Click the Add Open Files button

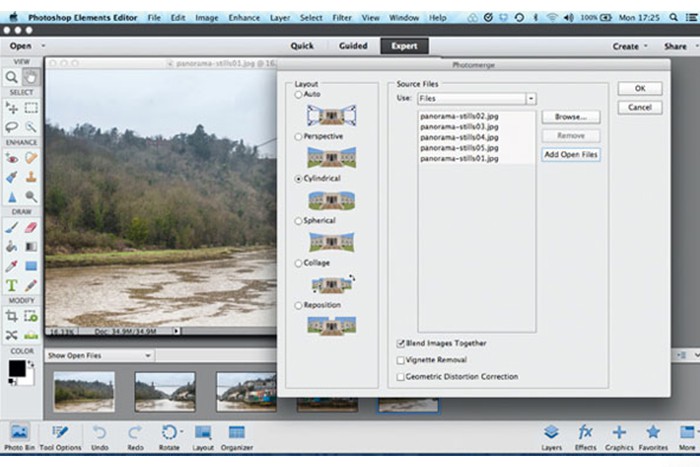point(571,154)
